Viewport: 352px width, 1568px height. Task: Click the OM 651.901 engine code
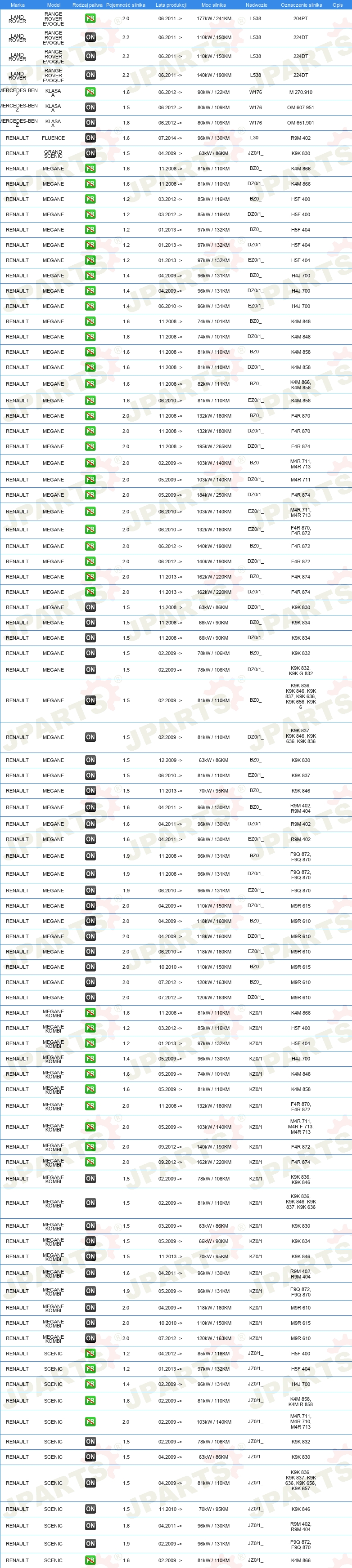point(301,123)
